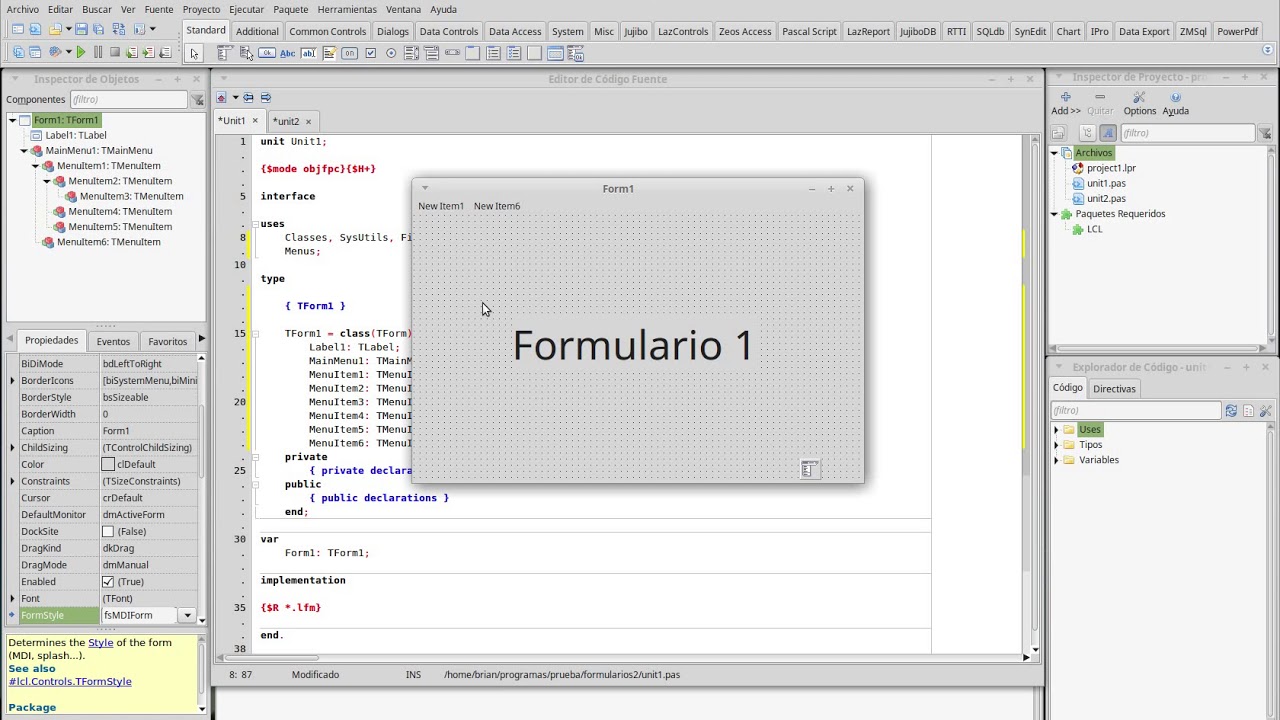Open the Ejecutar menu
Screen dimensions: 1280x720
point(246,9)
